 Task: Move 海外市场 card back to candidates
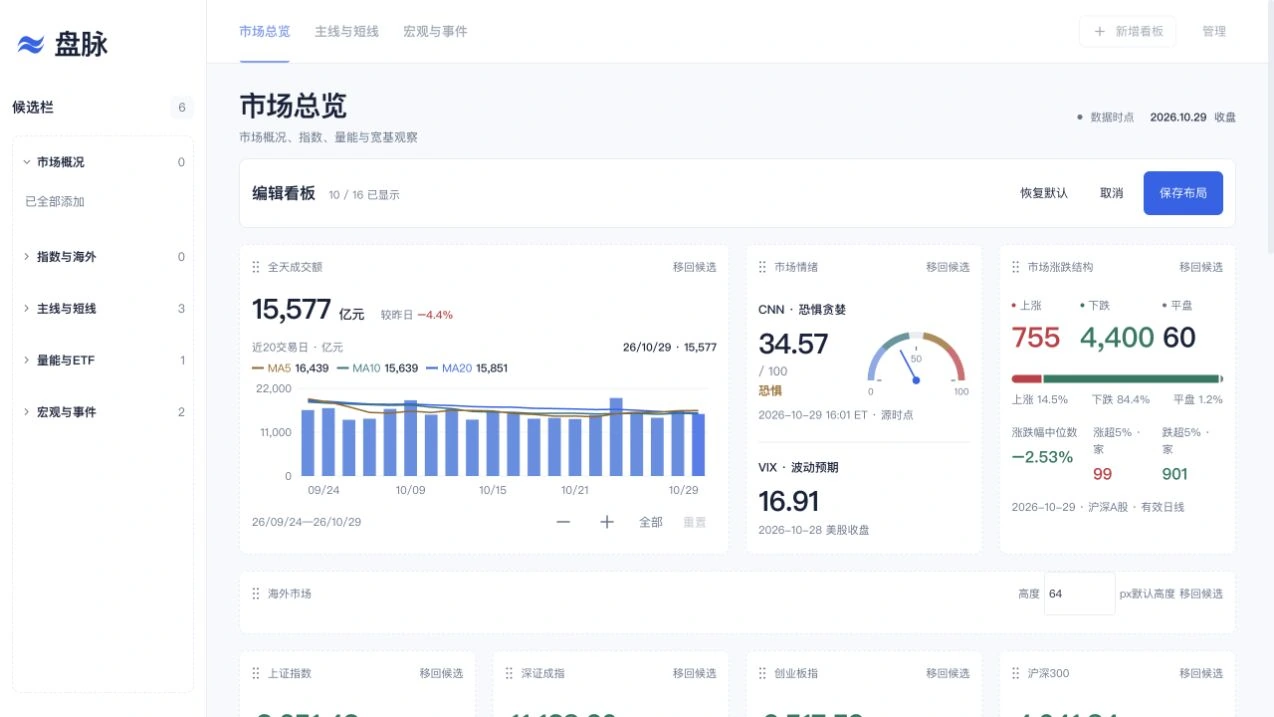coord(1201,593)
